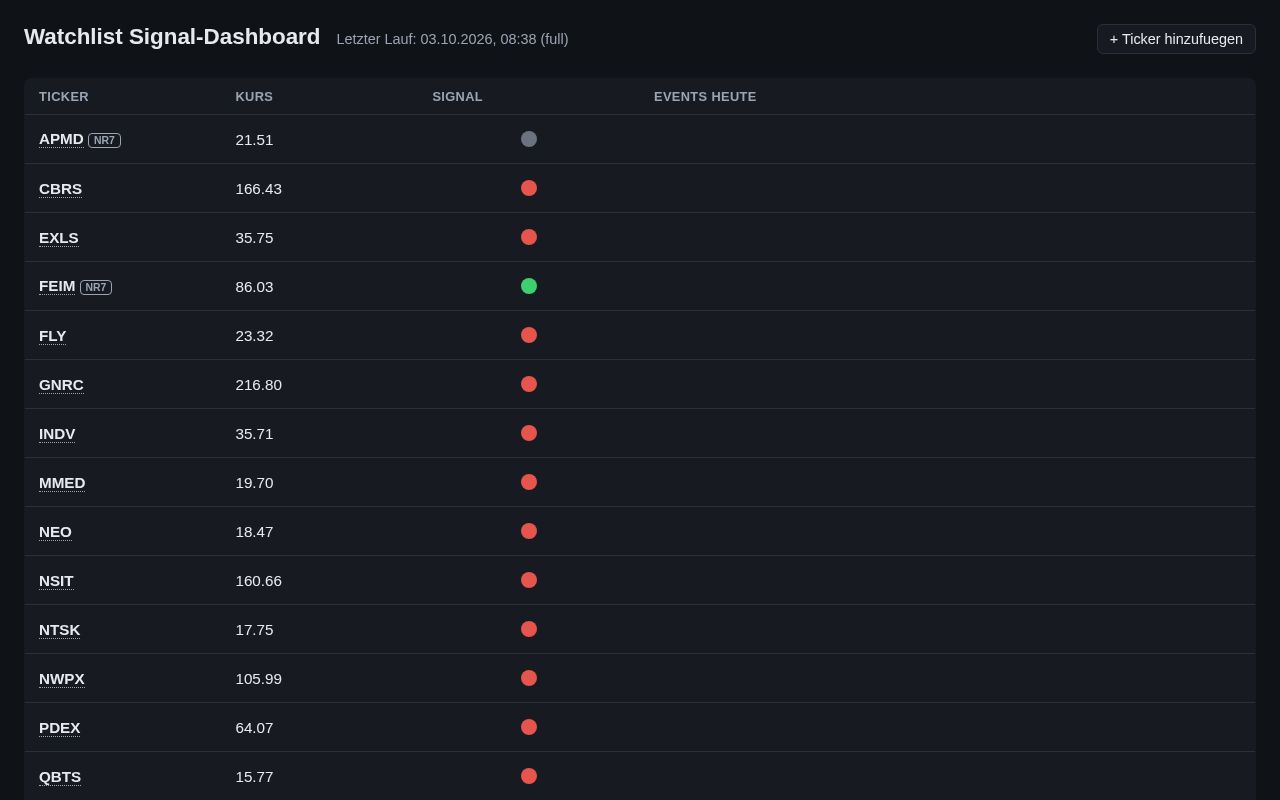Click the NR7 badge next to FEIM

(96, 287)
